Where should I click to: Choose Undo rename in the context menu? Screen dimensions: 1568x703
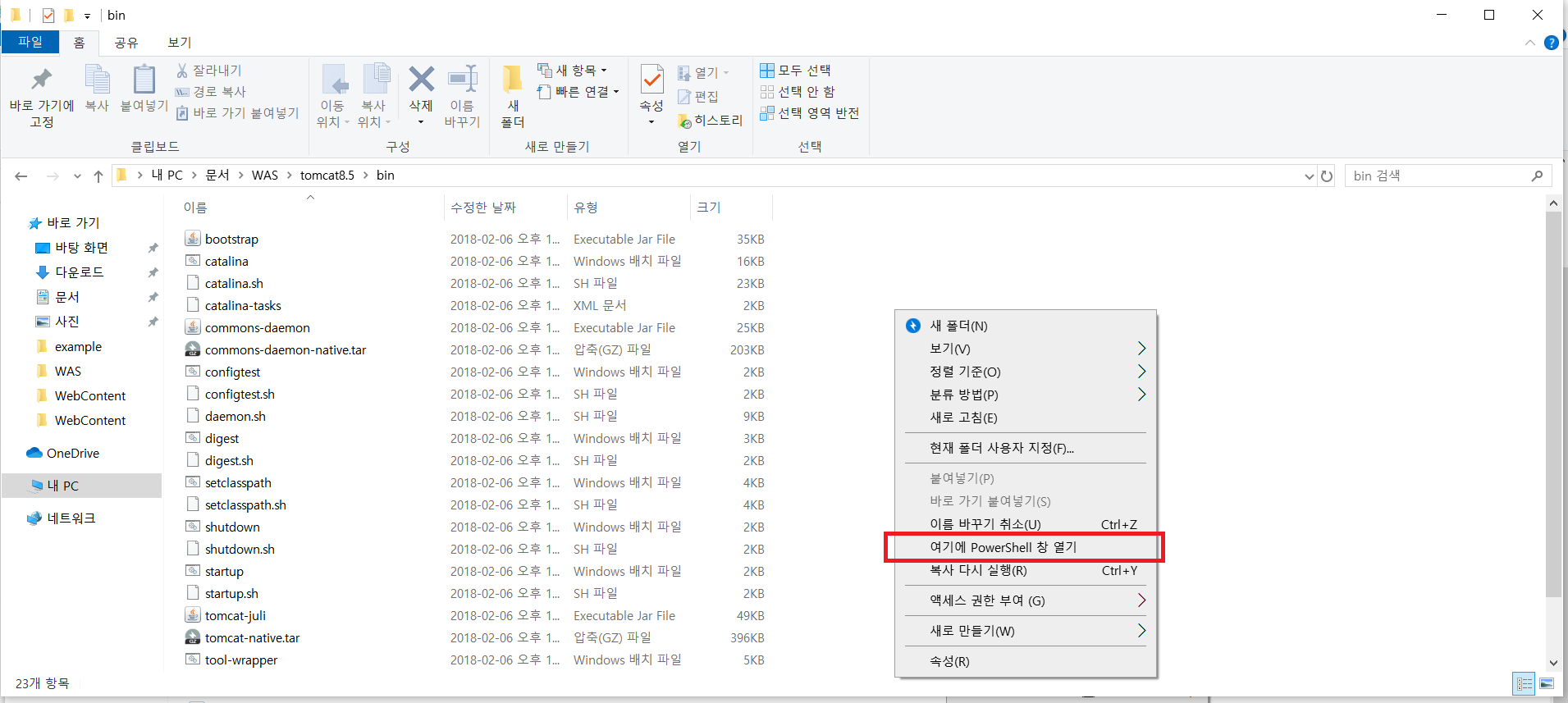coord(1026,524)
